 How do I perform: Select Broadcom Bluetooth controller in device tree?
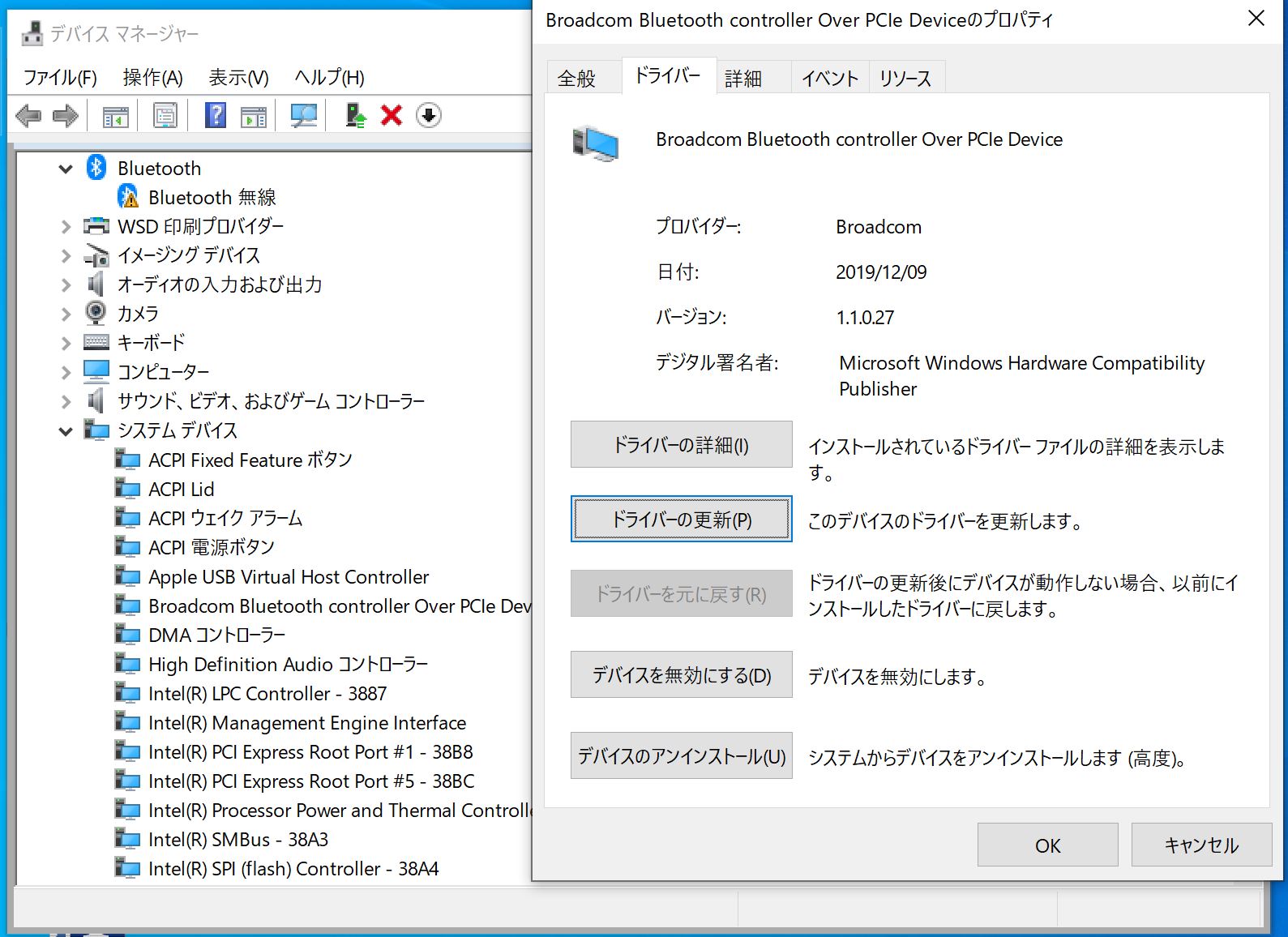(x=340, y=605)
